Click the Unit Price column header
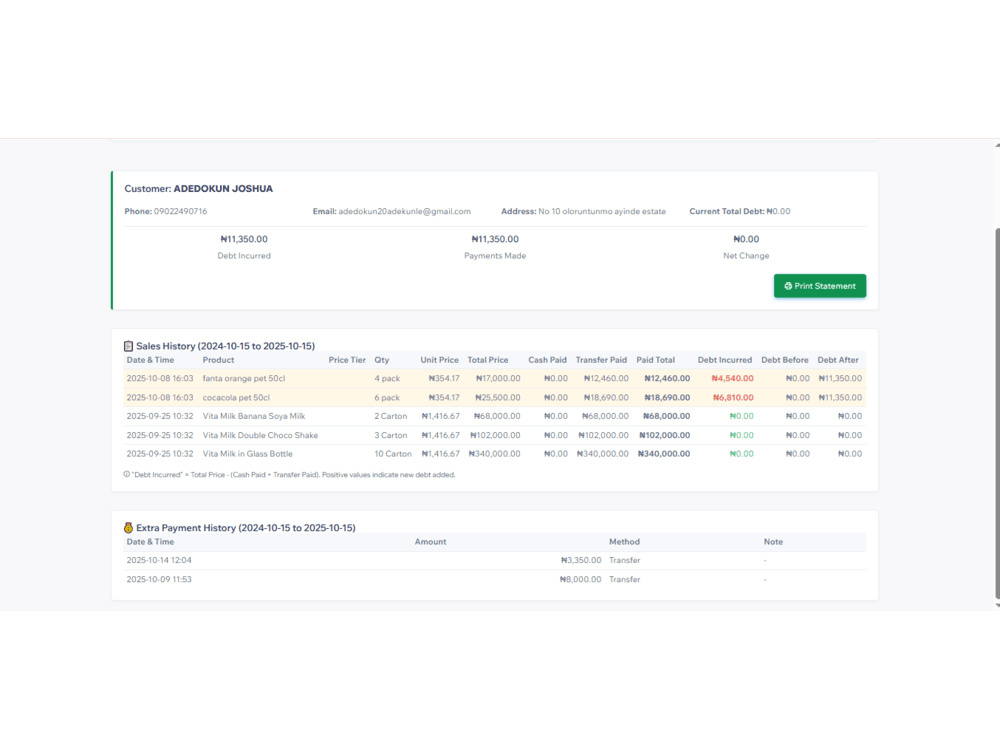This screenshot has width=1000, height=750. pyautogui.click(x=439, y=360)
